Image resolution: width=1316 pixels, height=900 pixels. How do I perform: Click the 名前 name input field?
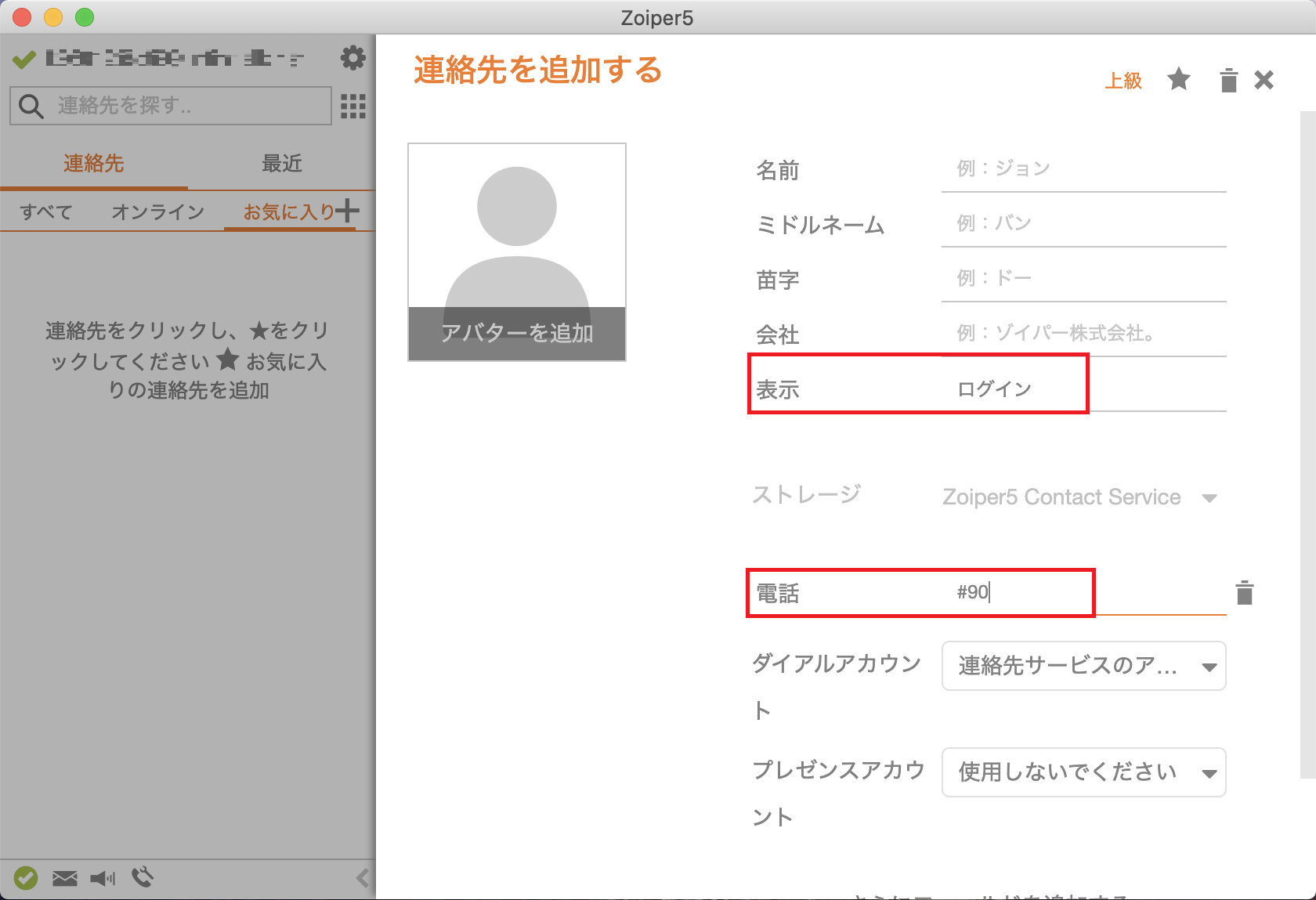1083,169
